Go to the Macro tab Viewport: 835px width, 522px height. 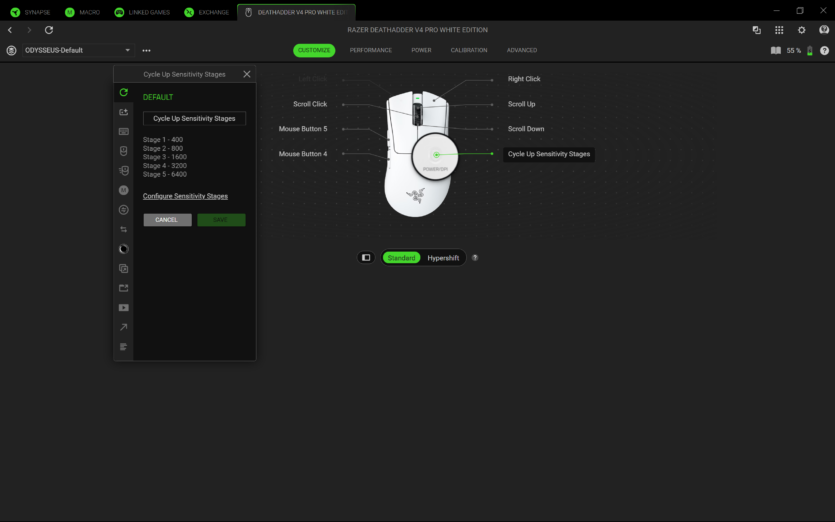pos(83,12)
